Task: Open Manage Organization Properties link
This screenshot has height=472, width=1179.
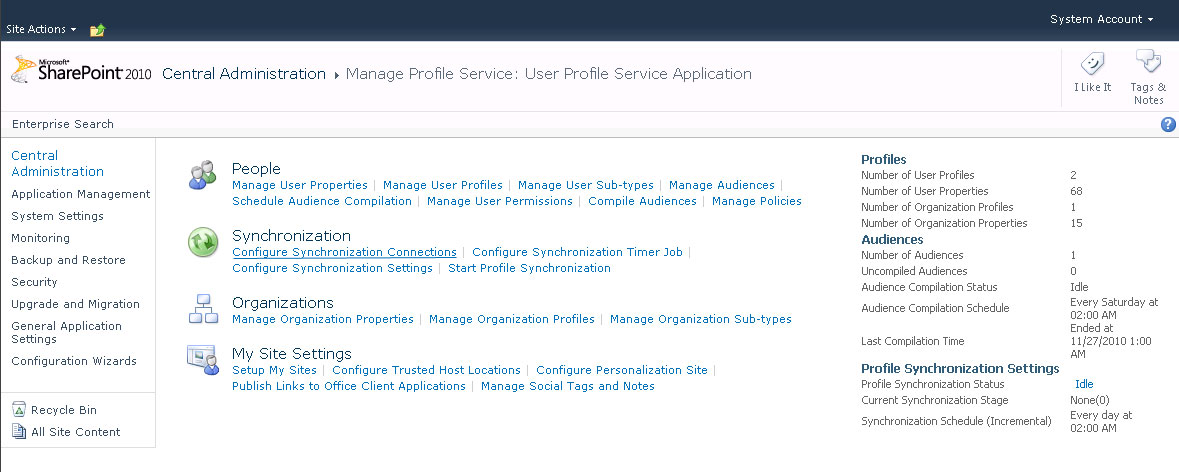Action: (323, 319)
